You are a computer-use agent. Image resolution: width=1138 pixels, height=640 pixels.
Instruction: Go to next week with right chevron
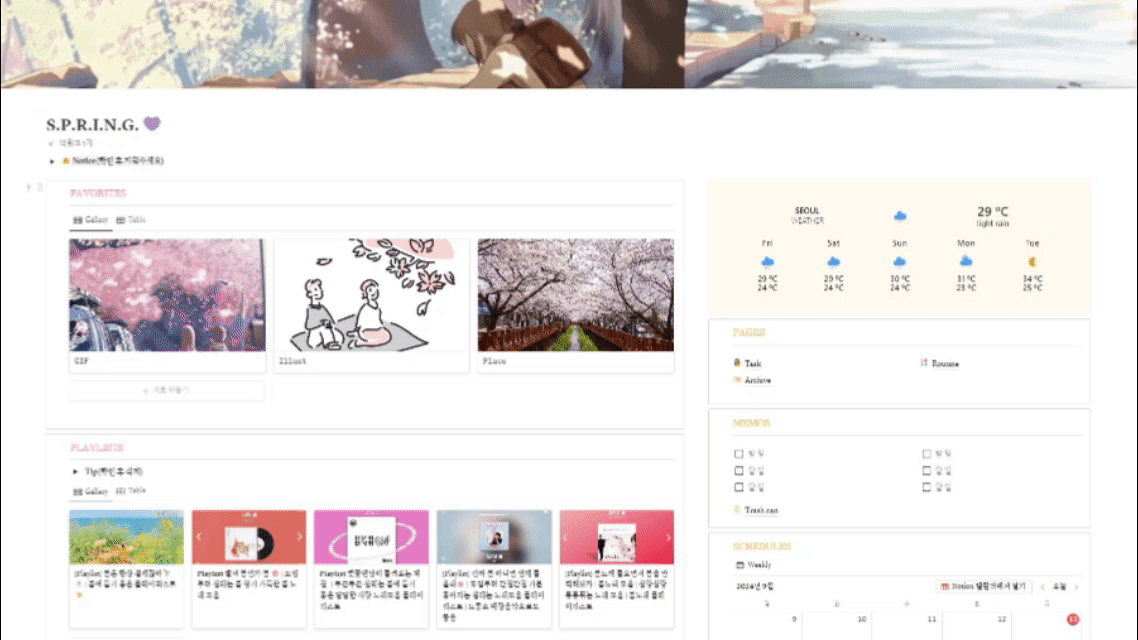(1076, 586)
